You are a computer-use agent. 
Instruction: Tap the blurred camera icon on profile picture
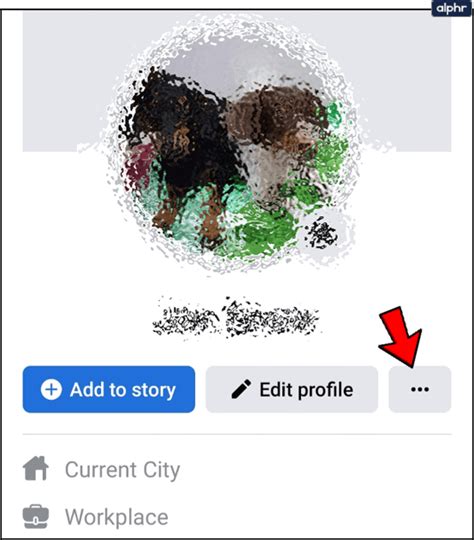point(322,234)
